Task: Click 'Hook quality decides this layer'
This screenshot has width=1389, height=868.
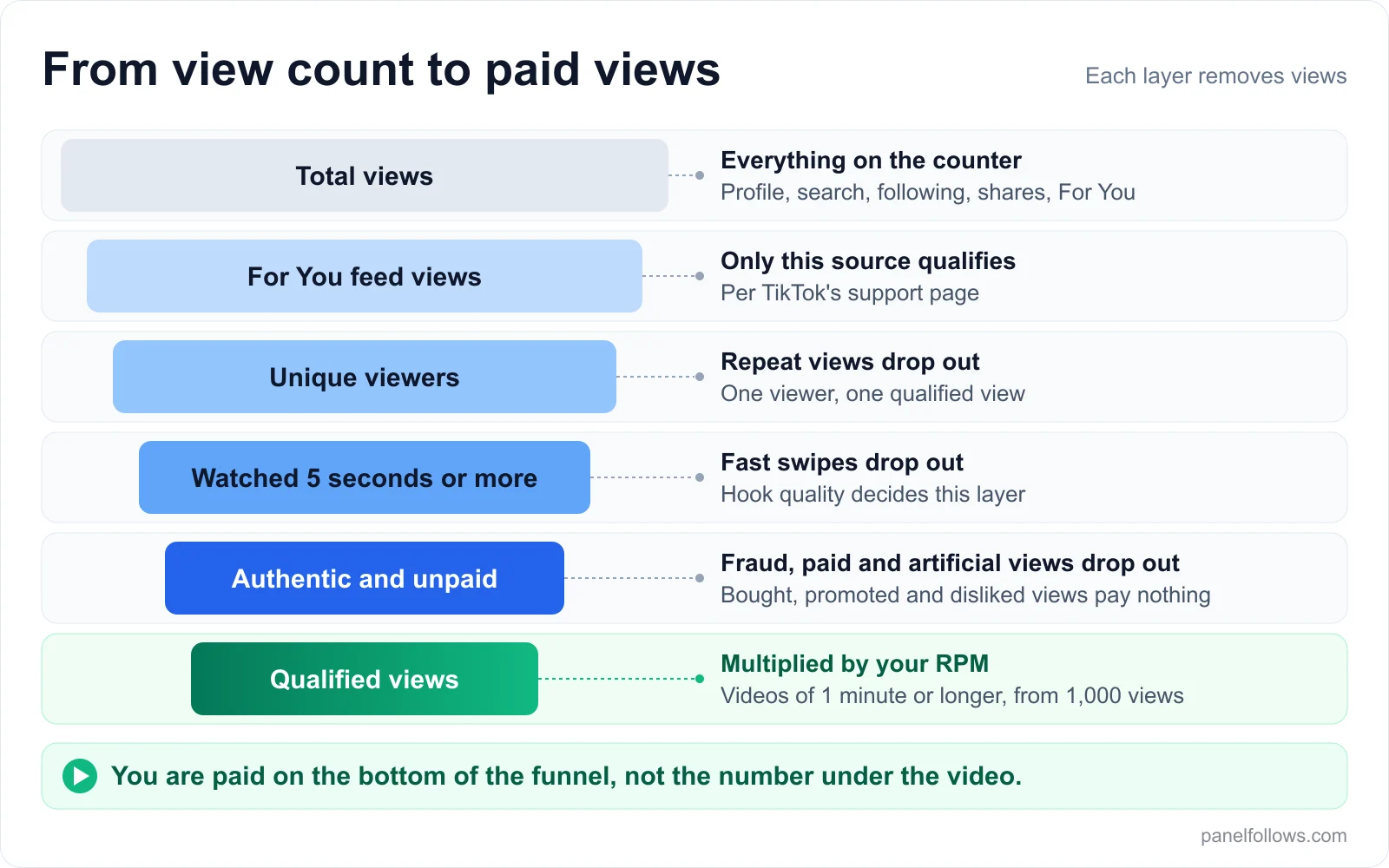Action: [x=872, y=494]
